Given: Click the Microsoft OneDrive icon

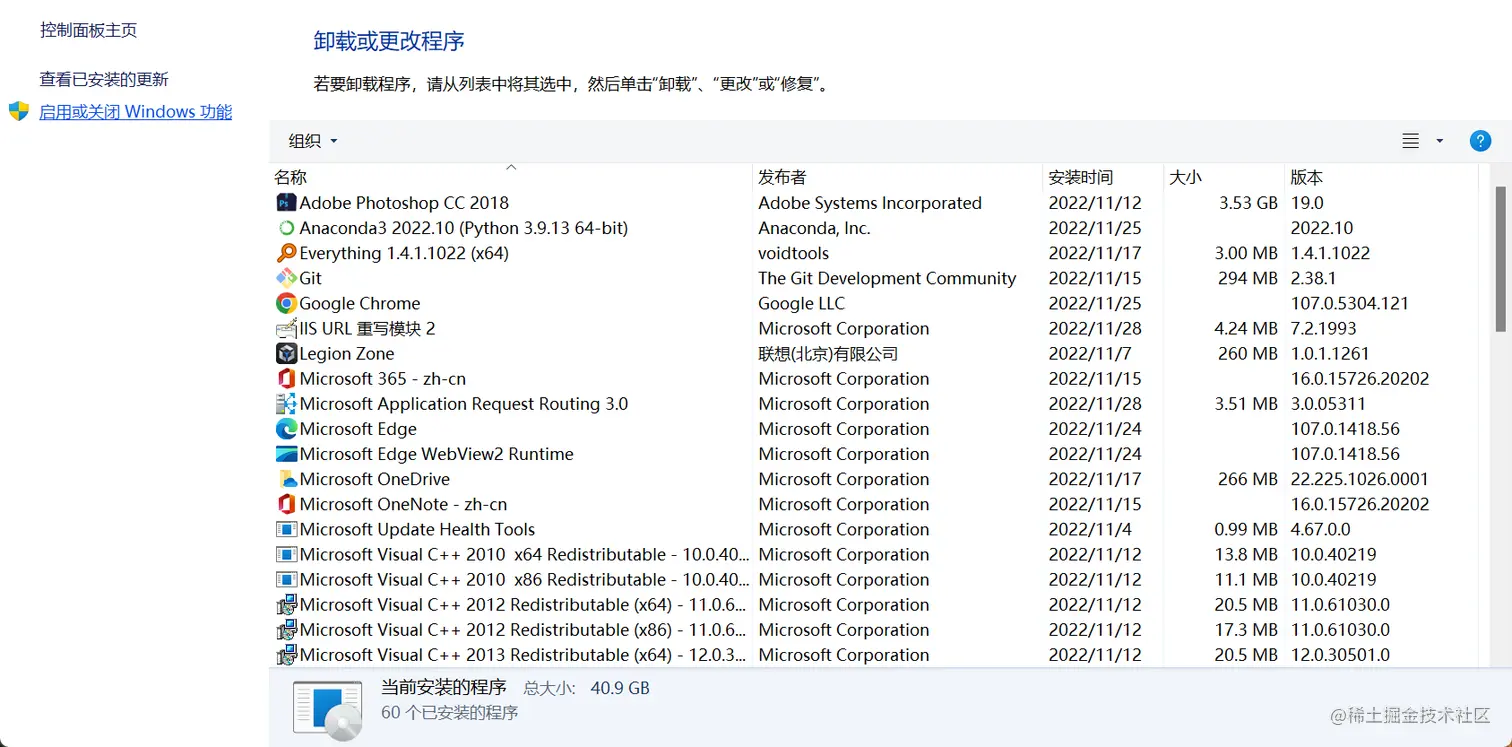Looking at the screenshot, I should pyautogui.click(x=286, y=479).
